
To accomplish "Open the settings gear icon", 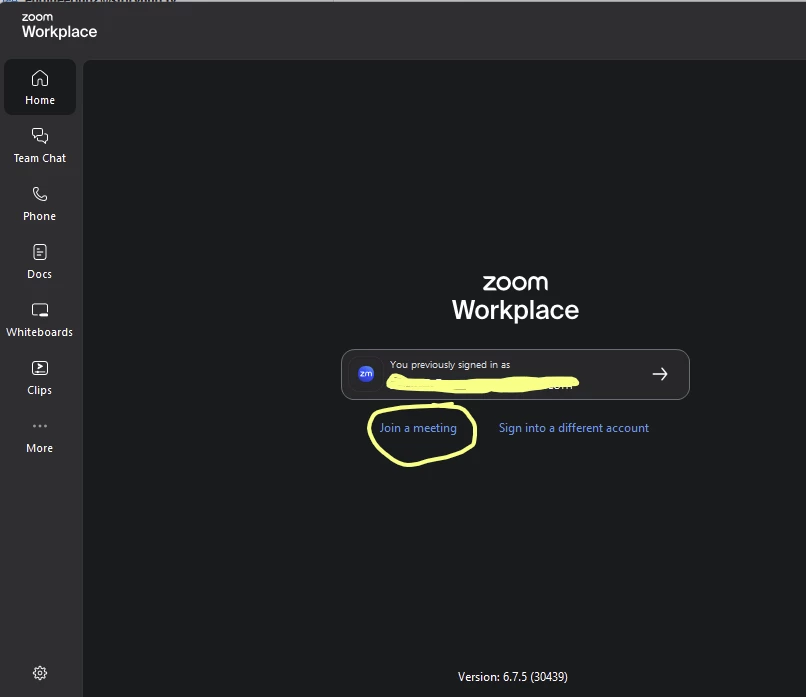I will (40, 673).
